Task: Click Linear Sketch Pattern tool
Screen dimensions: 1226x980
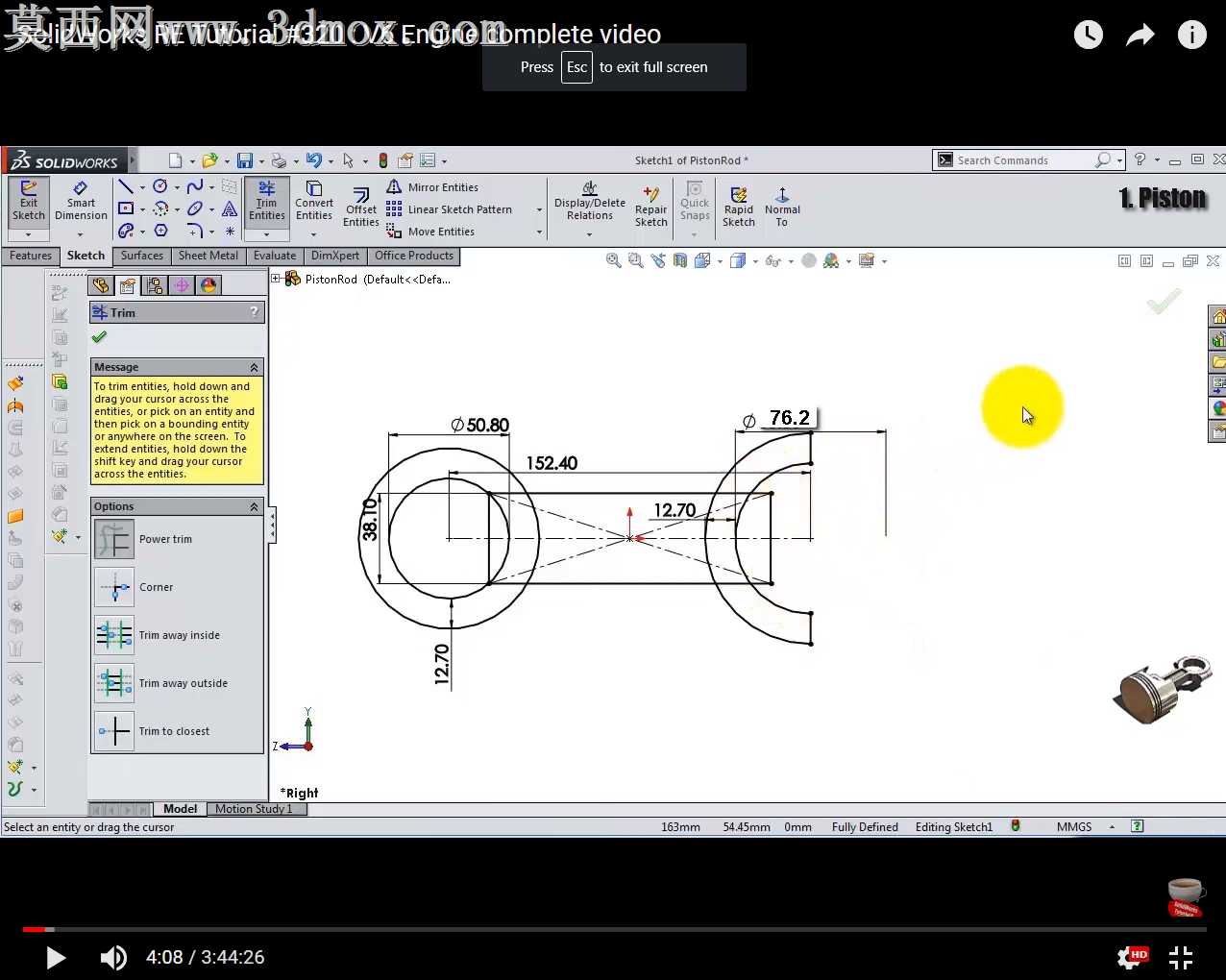Action: click(450, 209)
